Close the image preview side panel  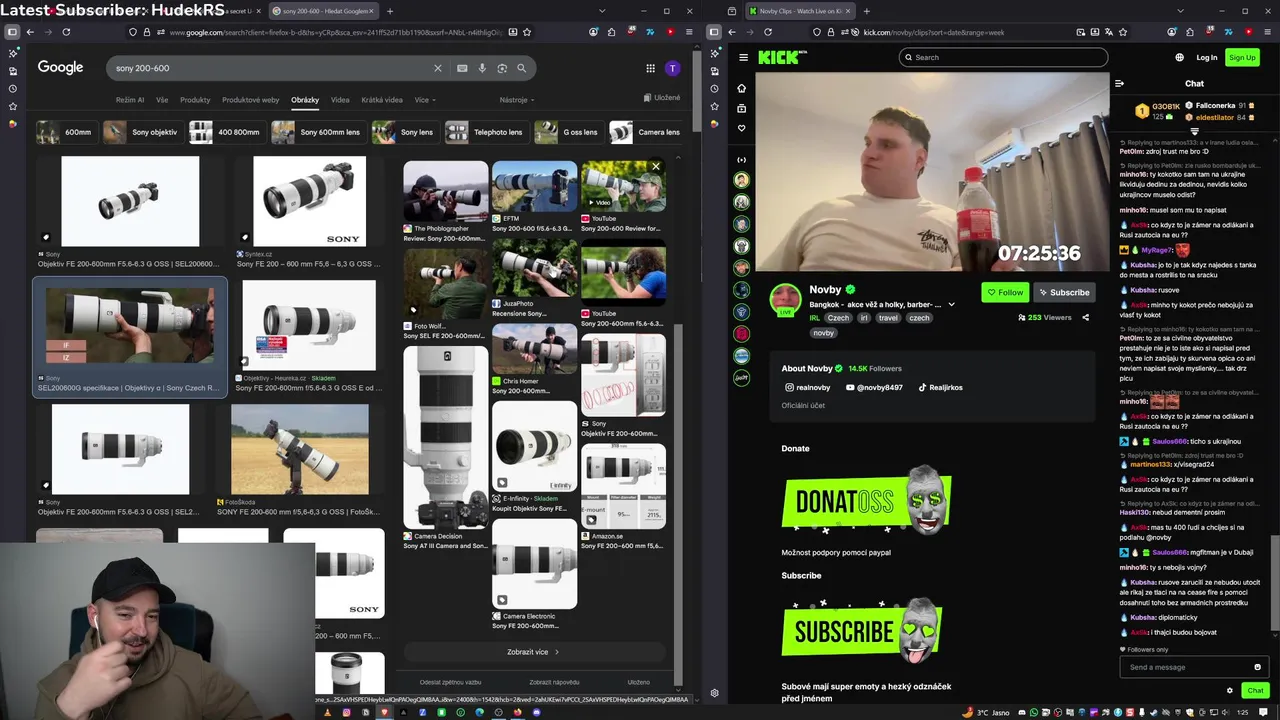[x=656, y=167]
